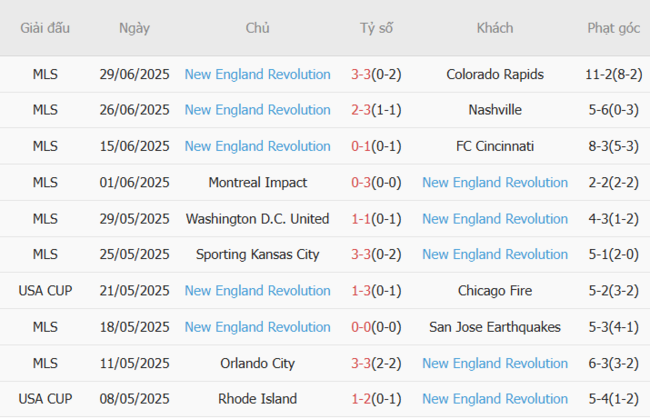The image size is (650, 419).
Task: Select the Chicago Fire team name
Action: [495, 290]
